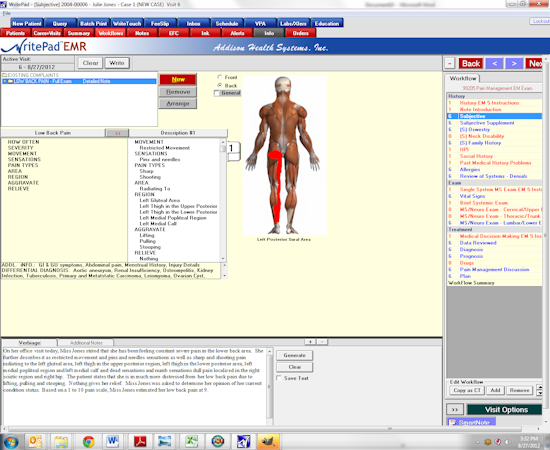Select the Front body view radio button
Viewport: 550px width, 450px height.
220,77
